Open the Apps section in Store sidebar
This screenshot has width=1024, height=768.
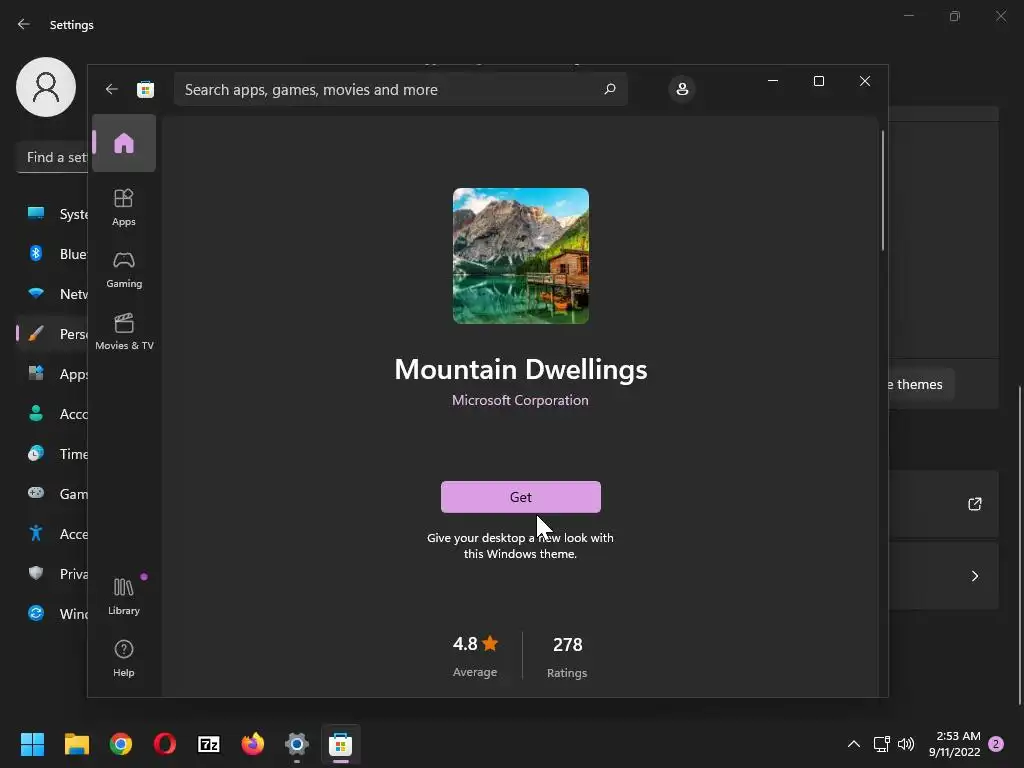(123, 207)
